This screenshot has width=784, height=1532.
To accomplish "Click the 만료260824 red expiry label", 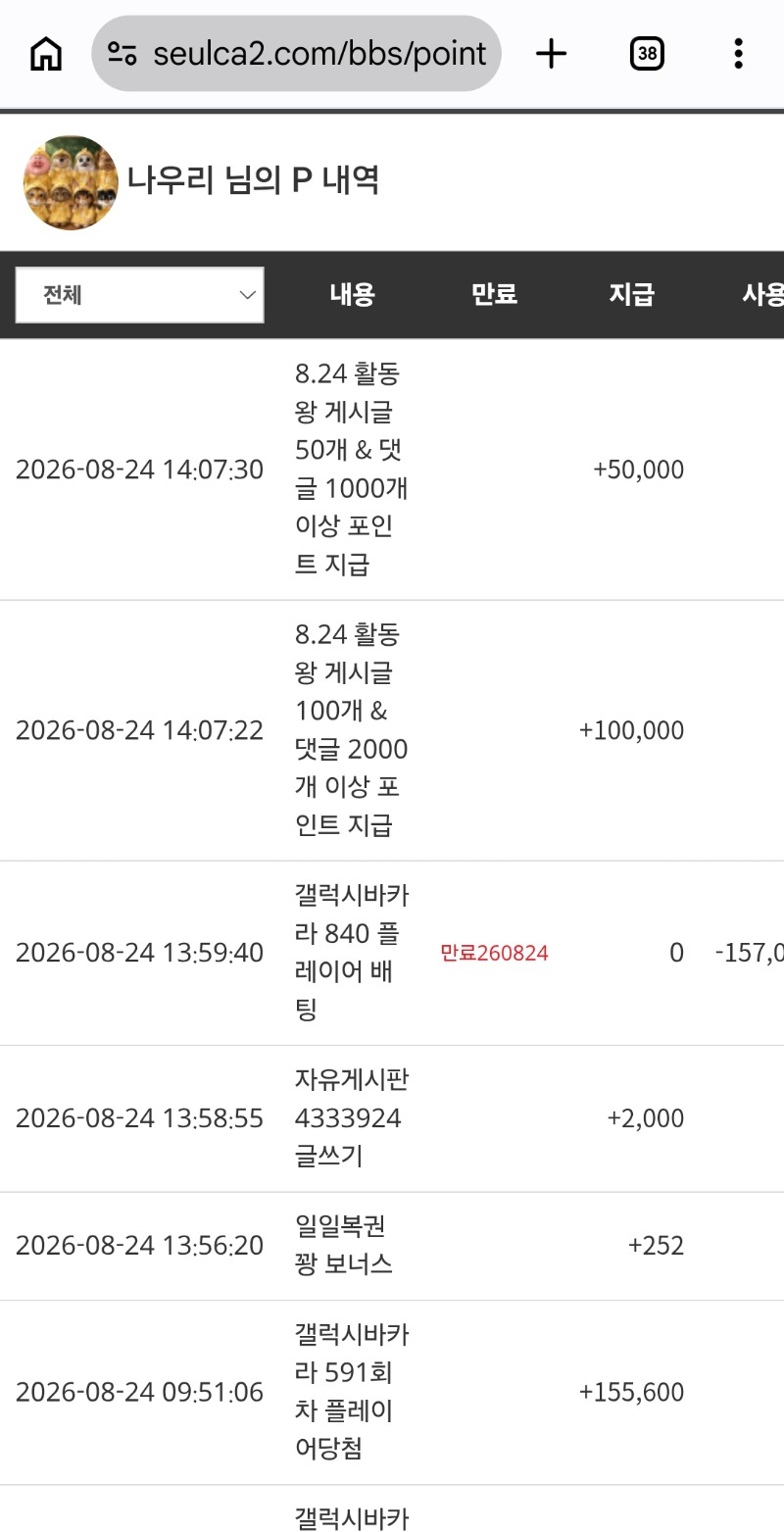I will tap(494, 953).
